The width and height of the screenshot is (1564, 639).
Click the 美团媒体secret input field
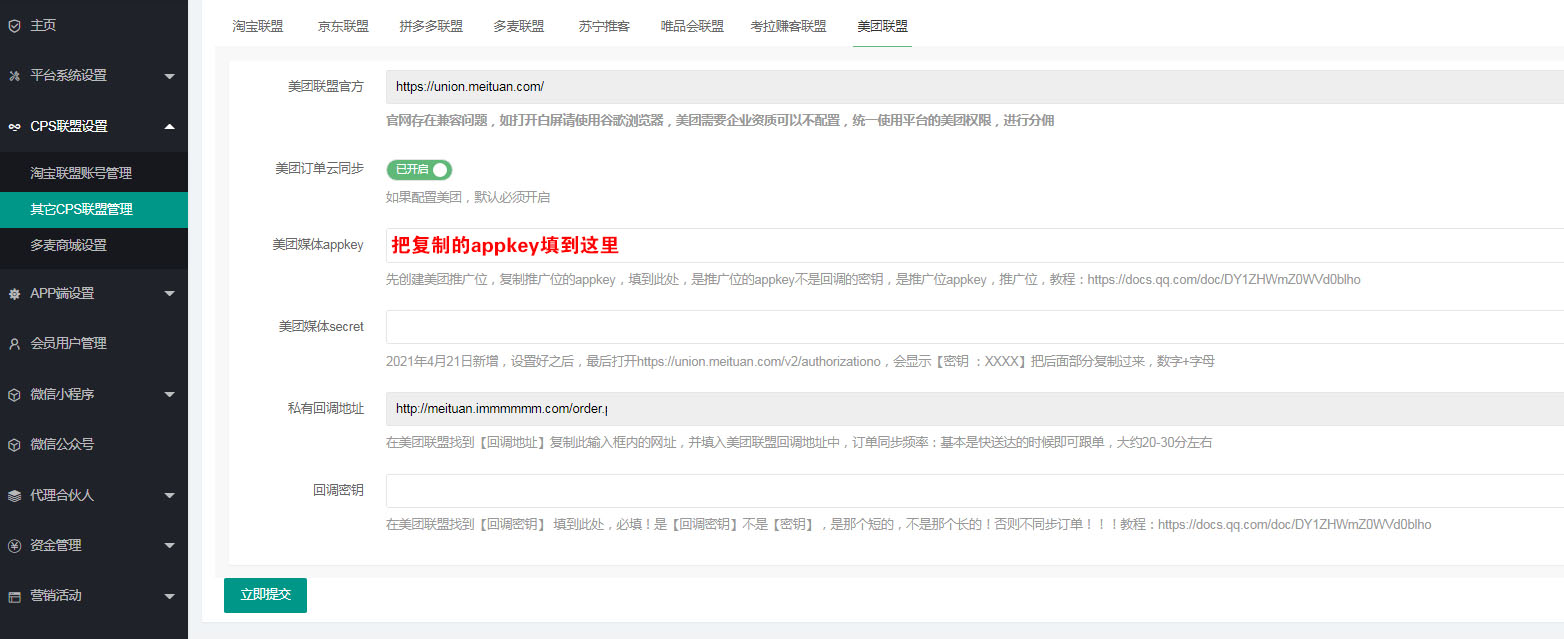tap(975, 327)
